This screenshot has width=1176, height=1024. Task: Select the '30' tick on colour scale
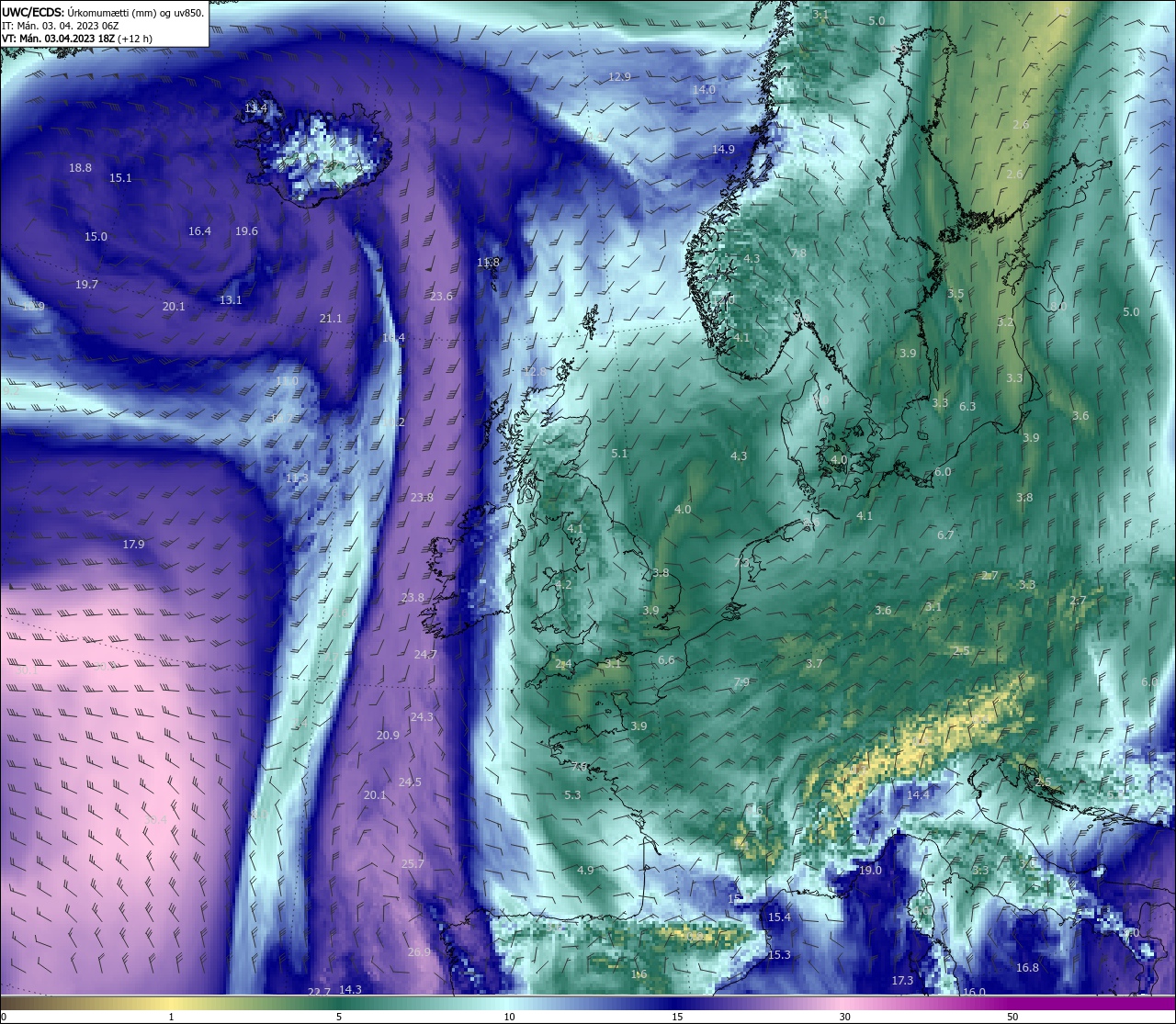[x=844, y=1017]
